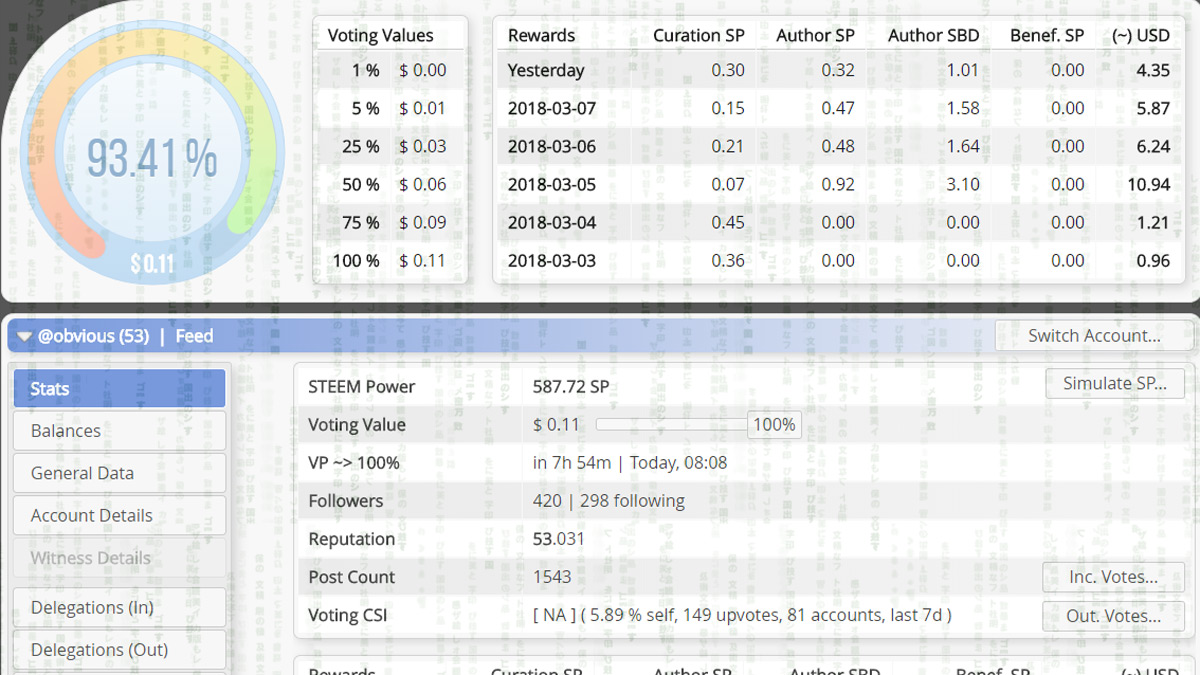1200x675 pixels.
Task: Click the Voting CSI row label
Action: tap(347, 615)
